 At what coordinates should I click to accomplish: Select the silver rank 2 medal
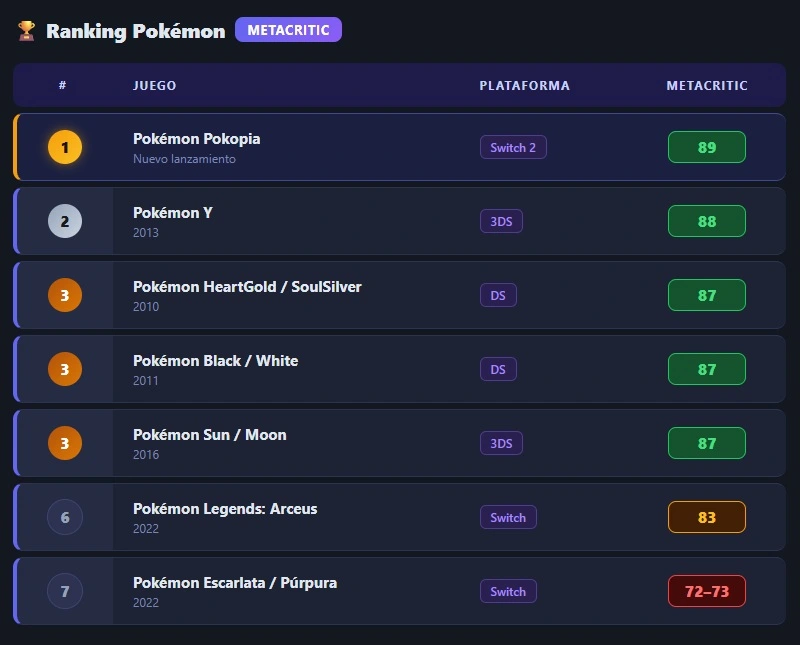click(64, 221)
